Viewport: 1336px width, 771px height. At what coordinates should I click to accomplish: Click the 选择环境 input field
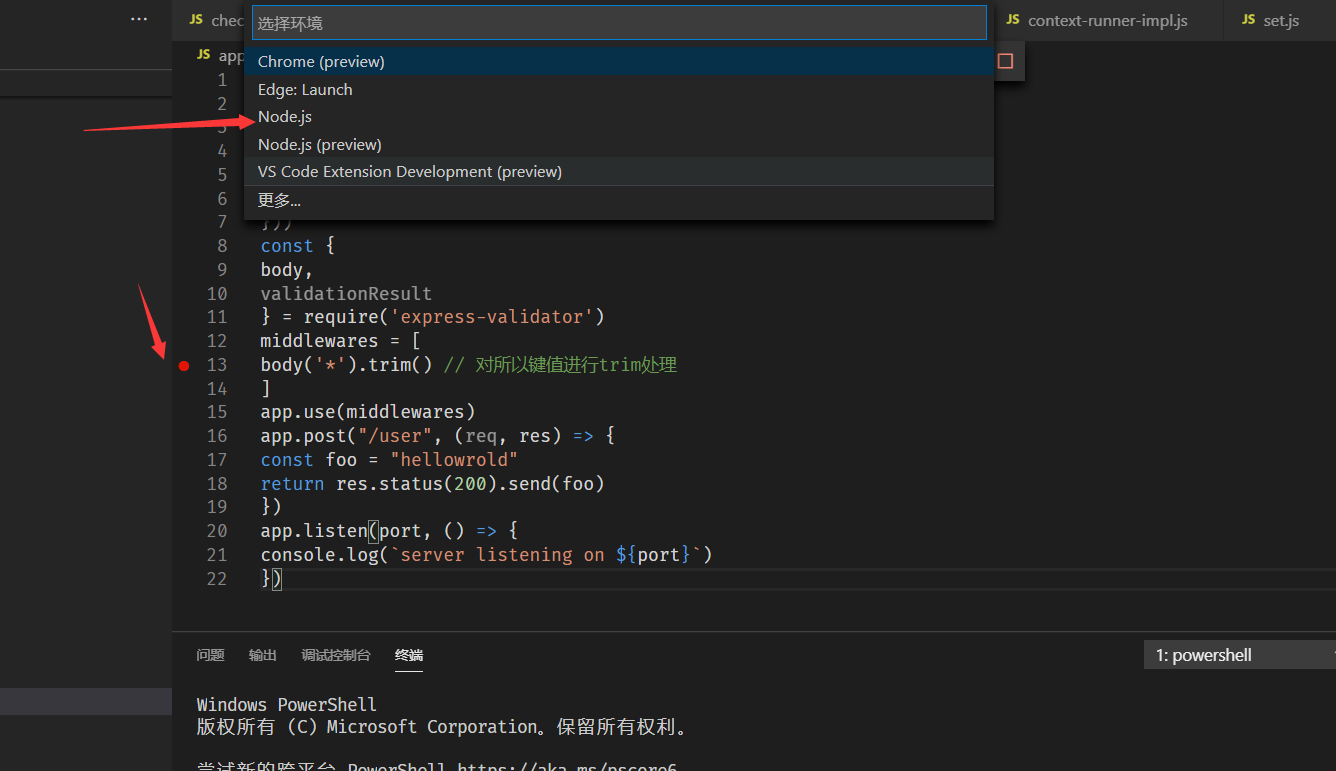(x=618, y=23)
